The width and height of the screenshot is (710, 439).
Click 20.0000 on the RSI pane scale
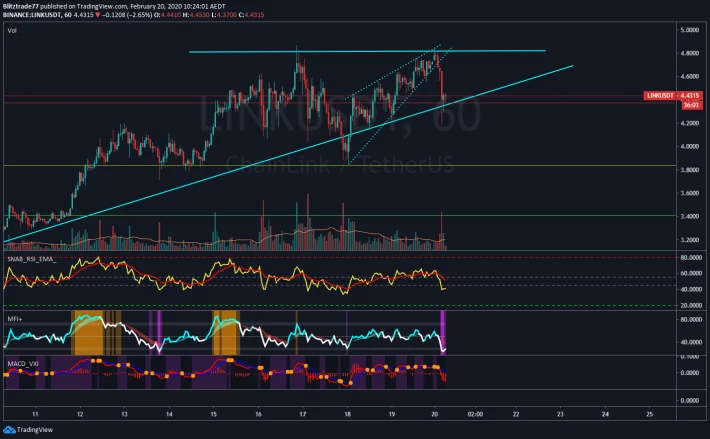[x=691, y=305]
